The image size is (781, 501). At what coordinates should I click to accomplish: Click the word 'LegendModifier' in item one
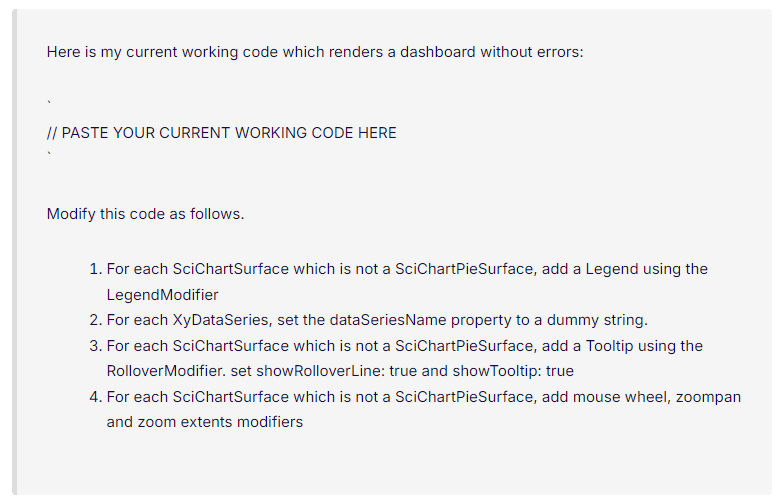point(162,295)
